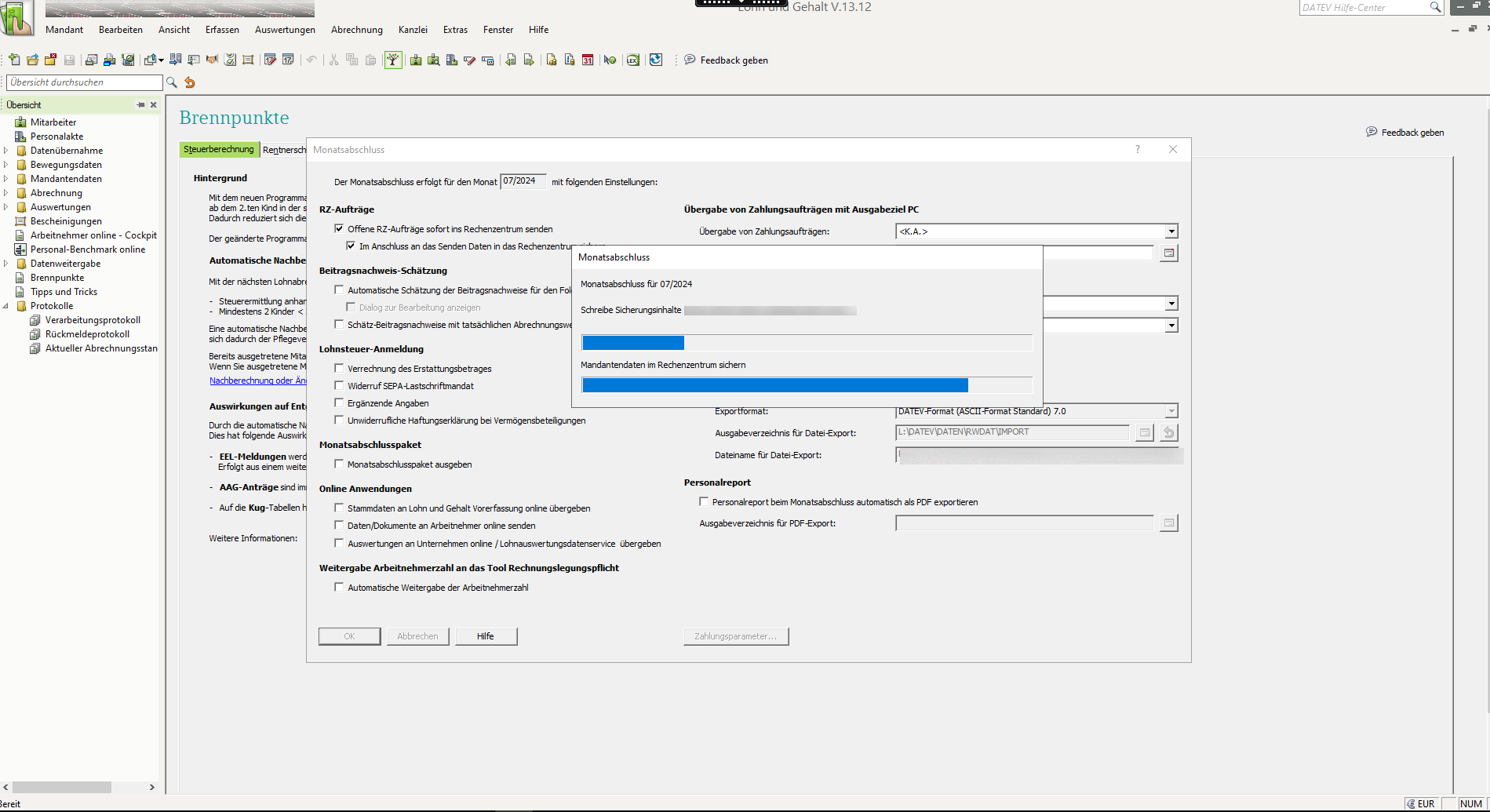Click the red calendar 31 toolbar icon
Screen dimensions: 1490x812
tap(588, 60)
